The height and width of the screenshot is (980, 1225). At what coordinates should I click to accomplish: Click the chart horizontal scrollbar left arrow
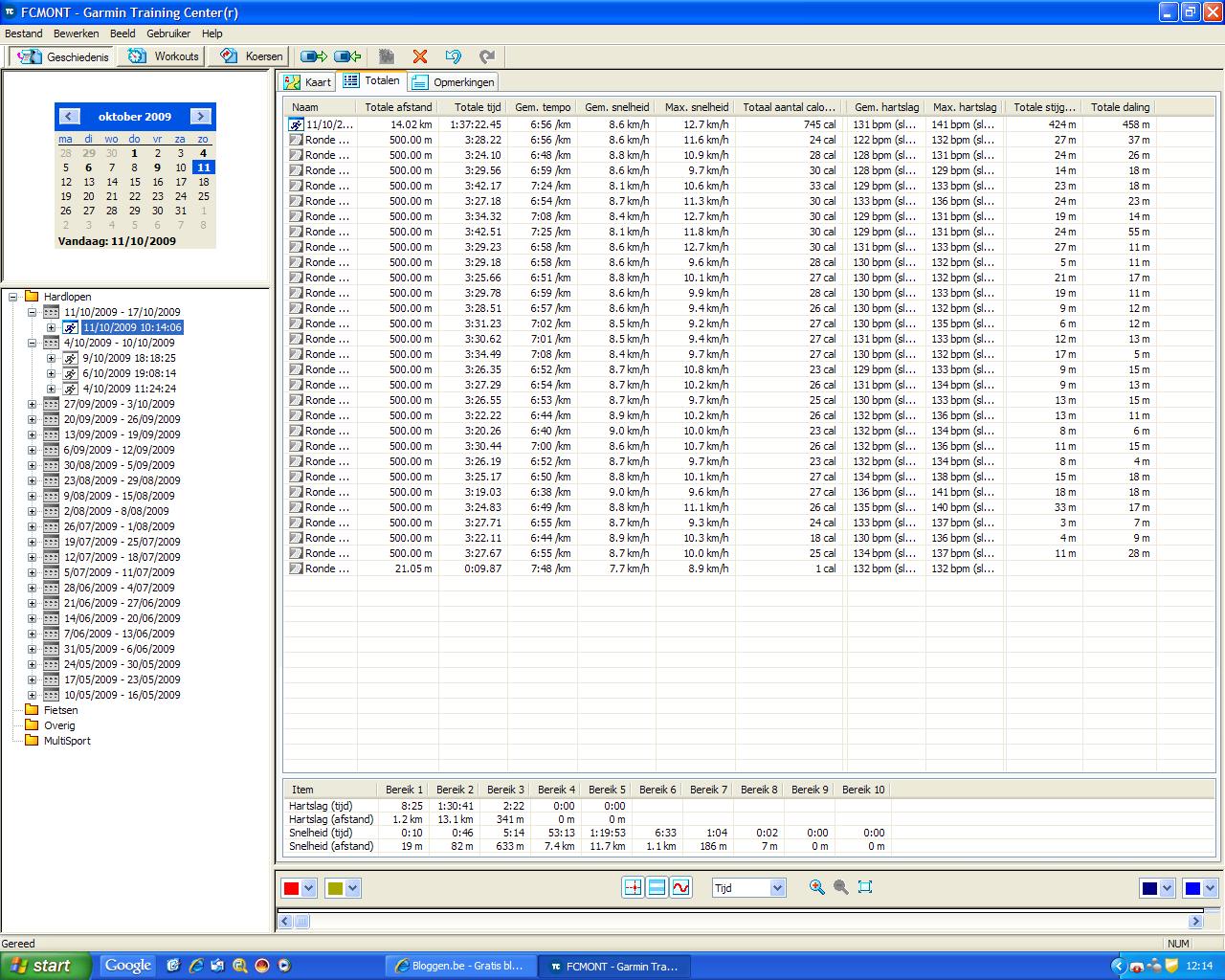point(285,922)
